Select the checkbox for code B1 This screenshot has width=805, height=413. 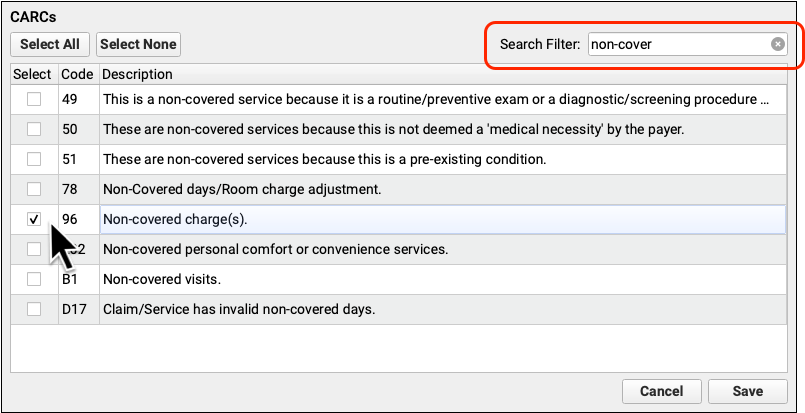34,279
